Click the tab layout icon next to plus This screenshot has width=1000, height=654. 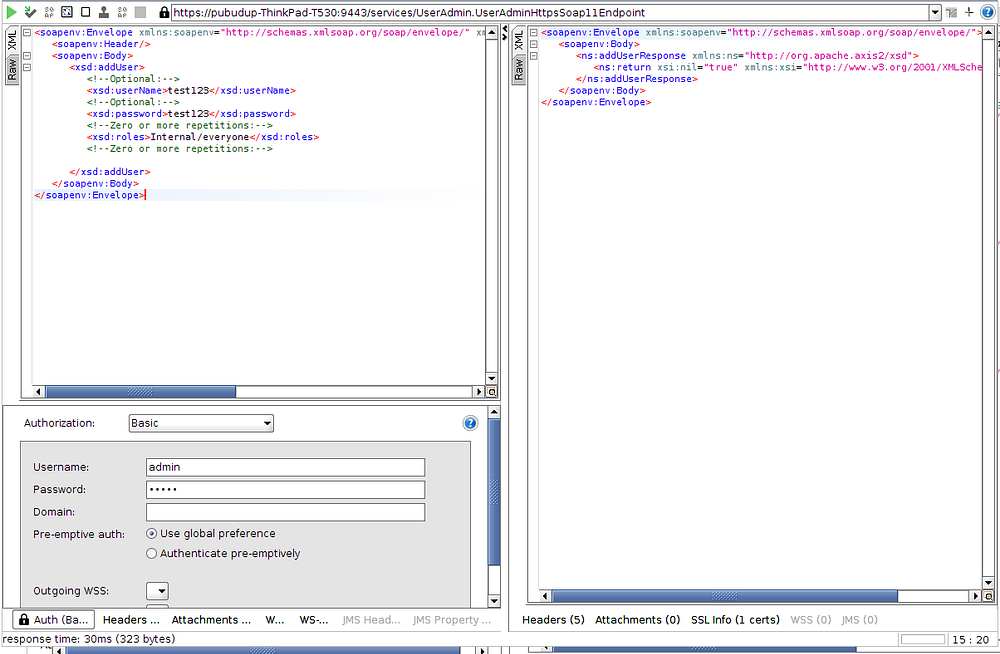(952, 12)
